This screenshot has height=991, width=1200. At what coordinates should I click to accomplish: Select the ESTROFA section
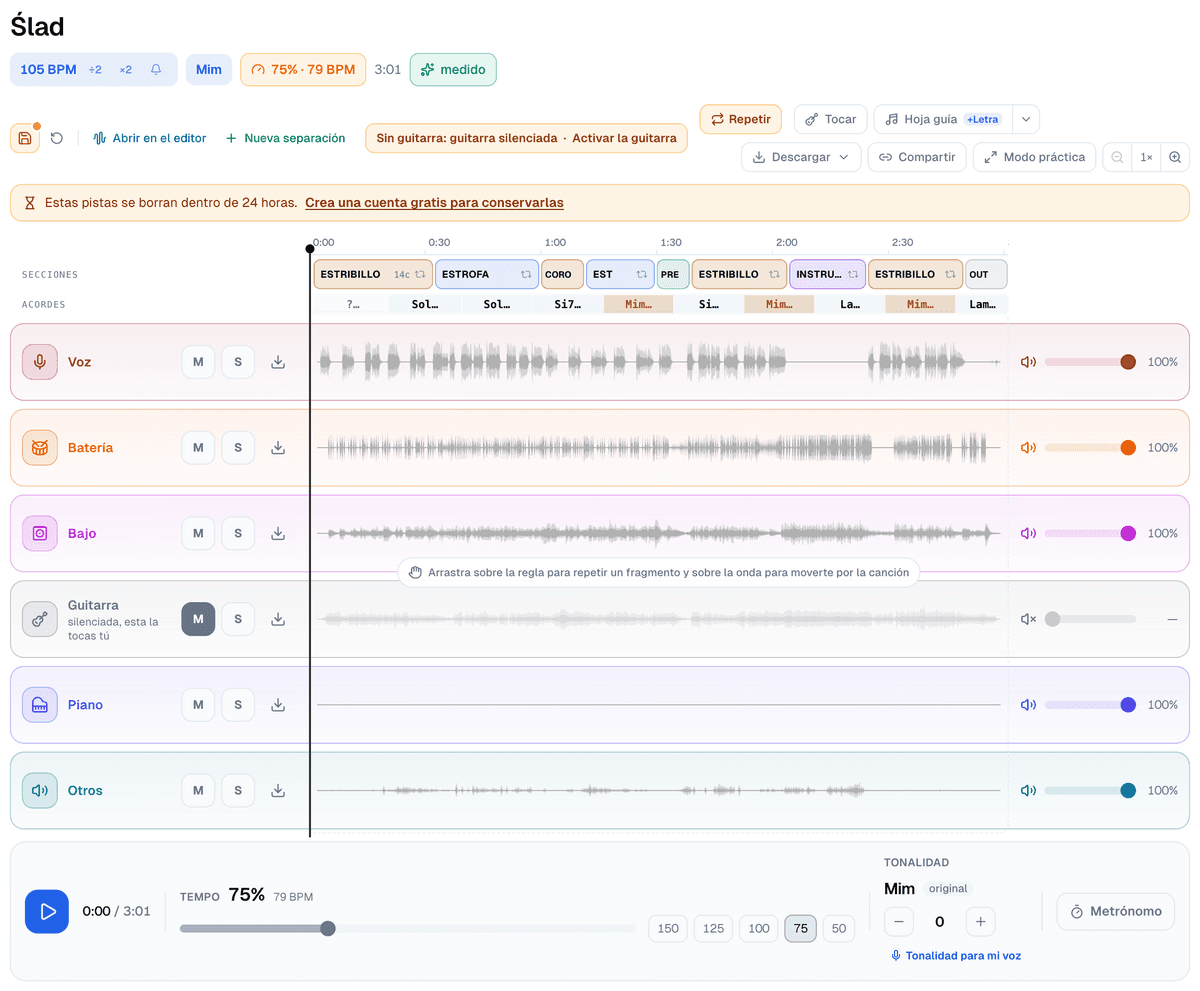point(487,274)
